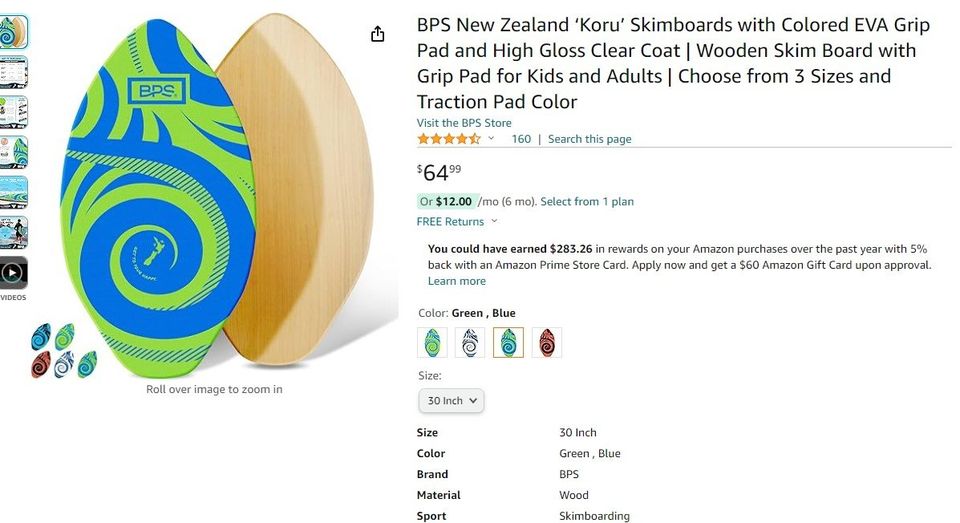The height and width of the screenshot is (523, 960).
Task: Click the share icon above the product image
Action: point(377,35)
